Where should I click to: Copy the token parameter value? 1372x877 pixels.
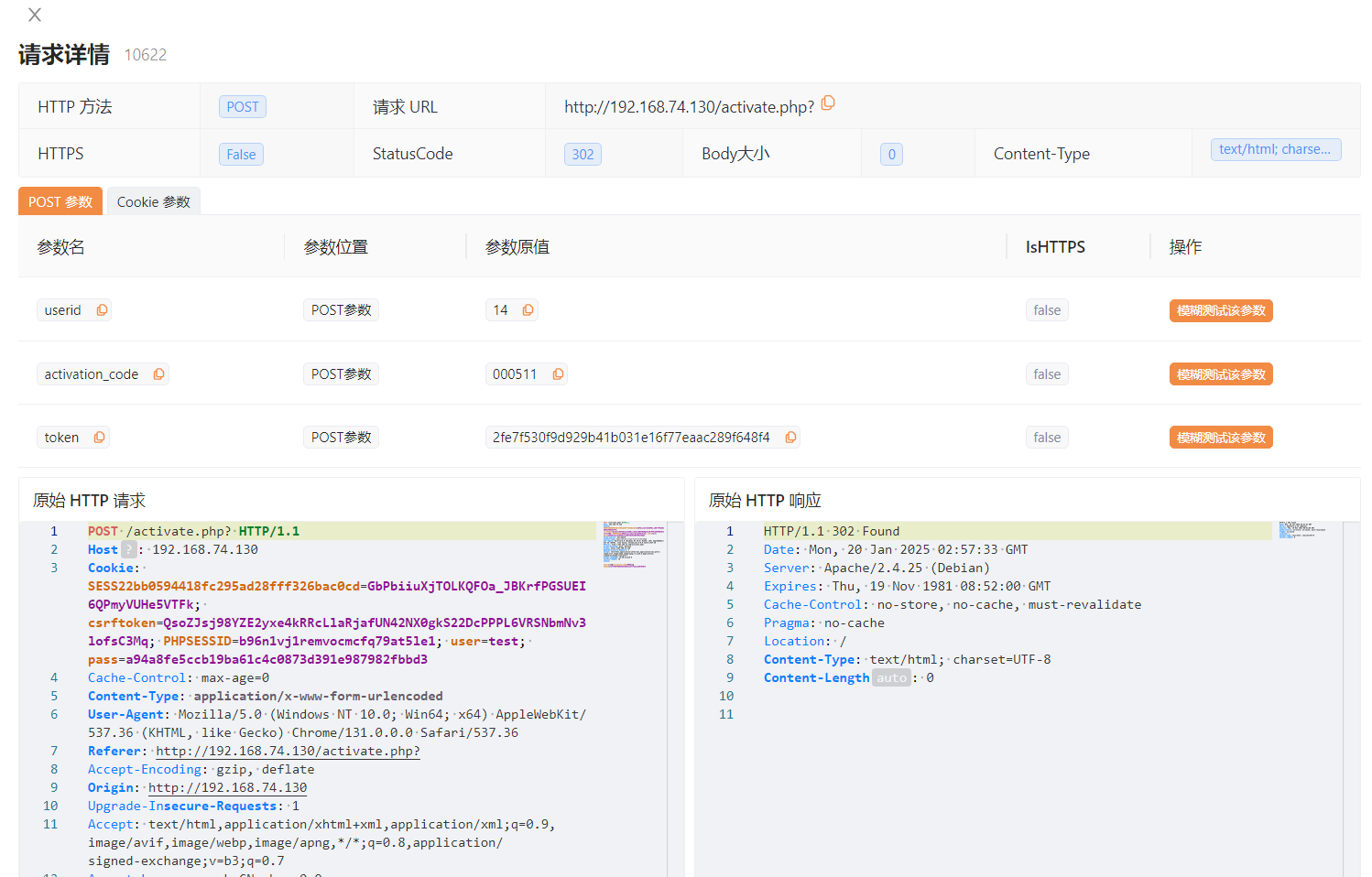pyautogui.click(x=790, y=438)
